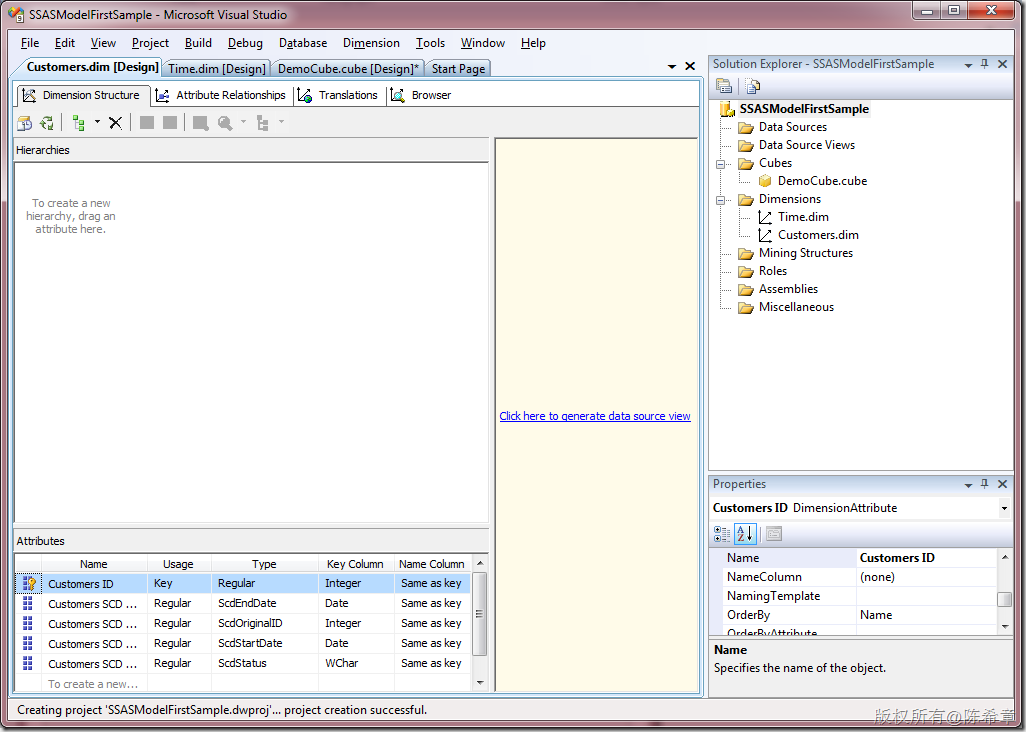Open the Dimension menu

click(371, 43)
